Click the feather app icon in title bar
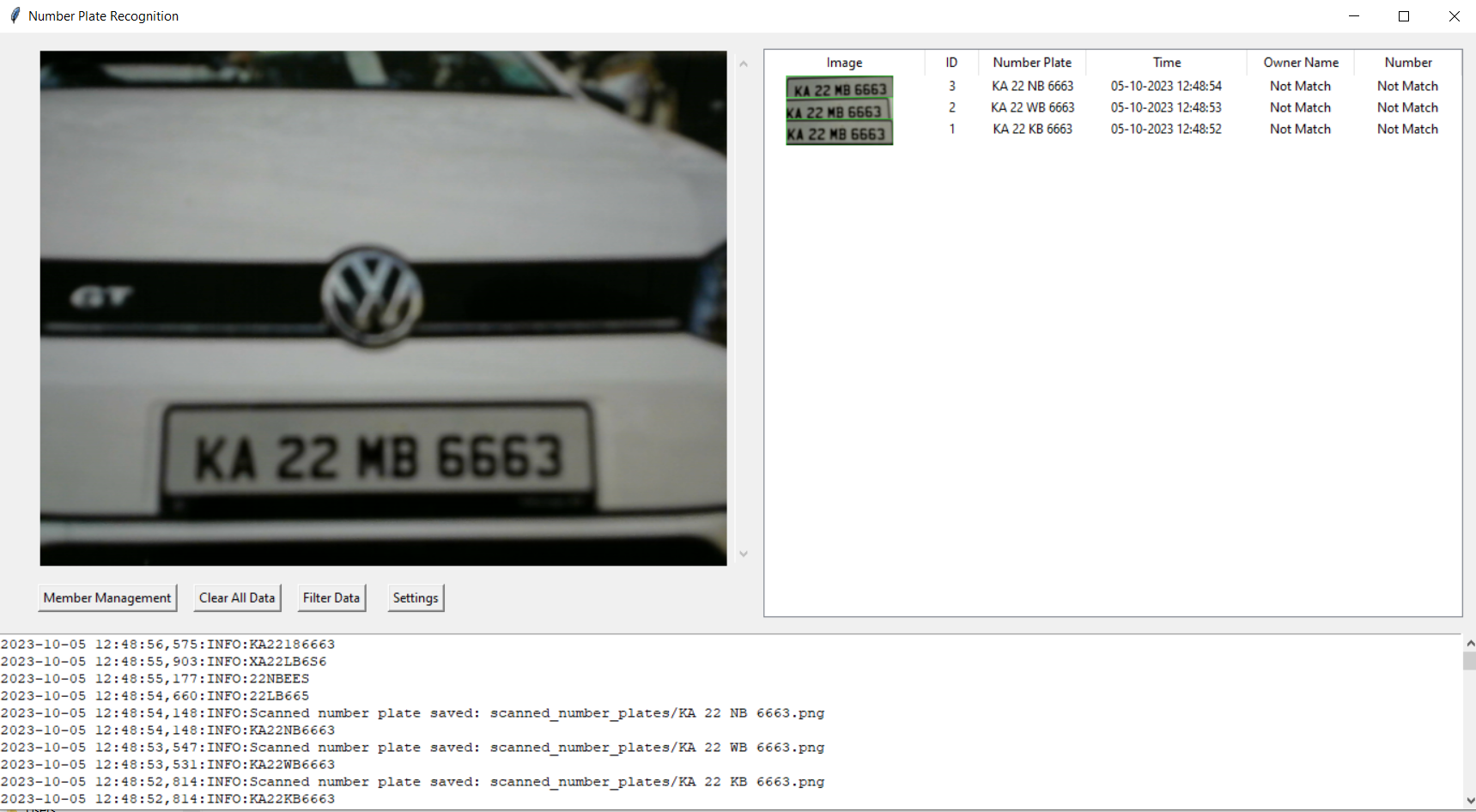This screenshot has width=1476, height=812. [15, 15]
